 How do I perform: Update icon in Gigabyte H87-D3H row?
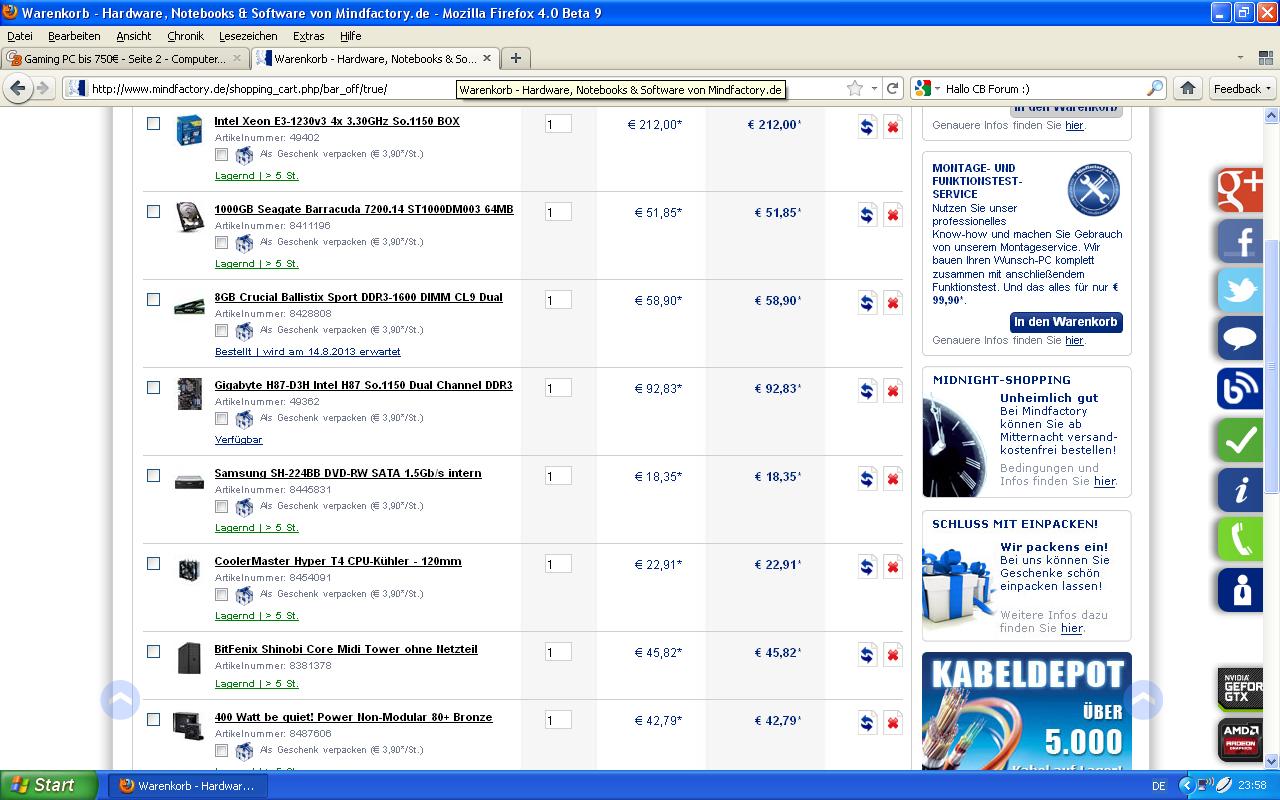pyautogui.click(x=867, y=391)
